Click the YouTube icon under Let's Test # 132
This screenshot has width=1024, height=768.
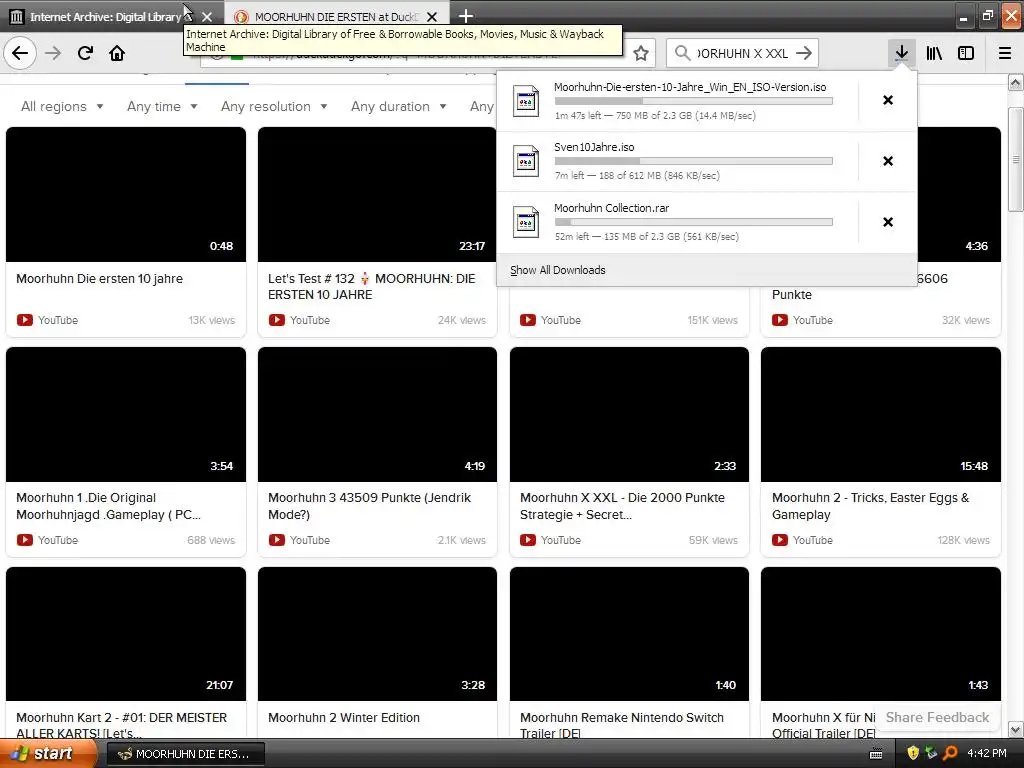click(x=277, y=320)
